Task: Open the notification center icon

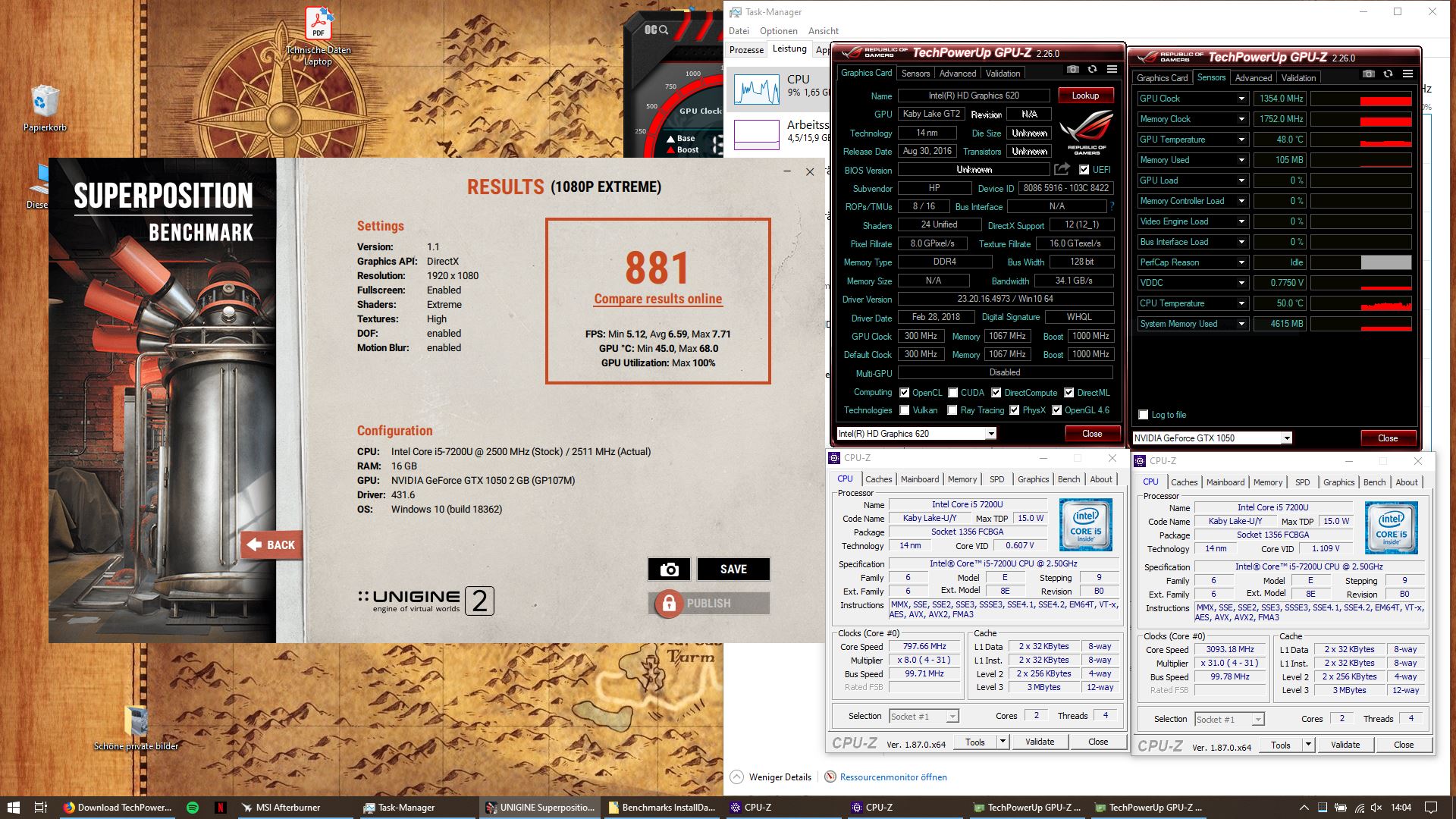Action: [1431, 808]
